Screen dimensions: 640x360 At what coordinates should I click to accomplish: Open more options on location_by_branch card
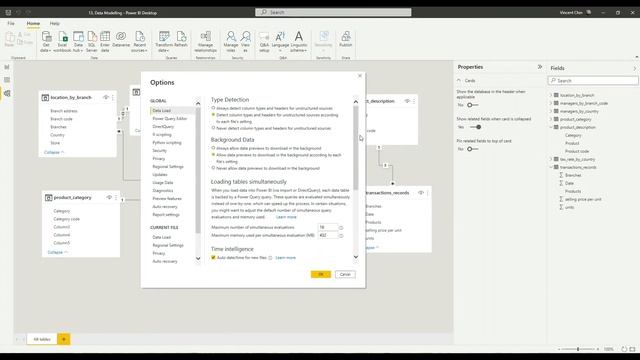click(113, 98)
